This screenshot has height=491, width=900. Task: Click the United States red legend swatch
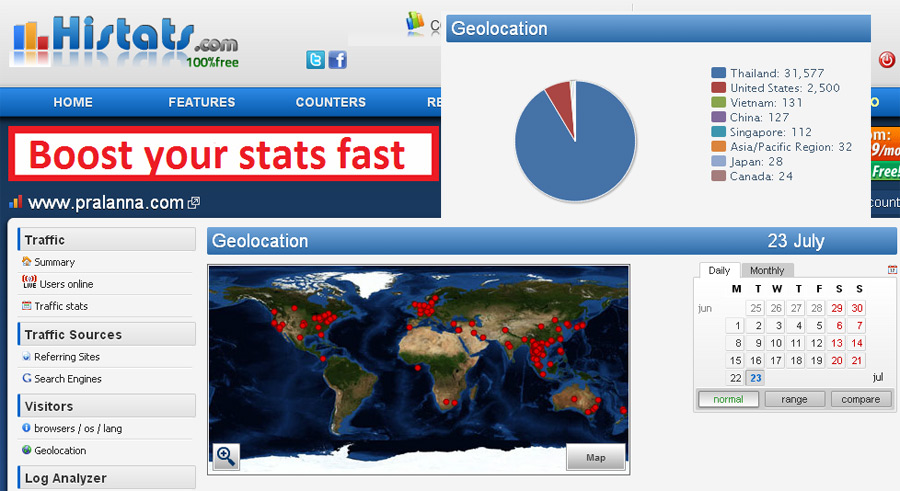click(719, 88)
